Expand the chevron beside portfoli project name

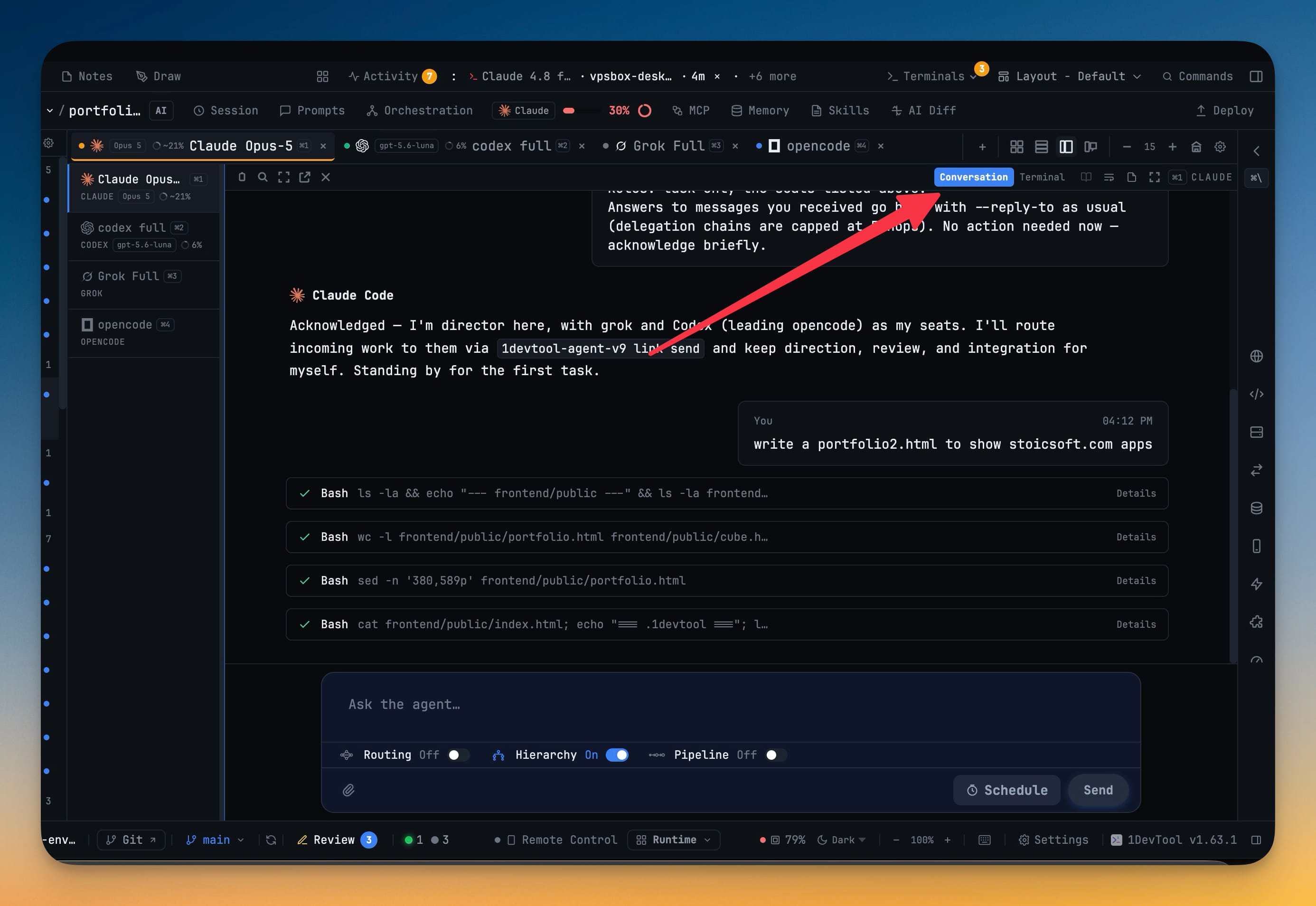[x=50, y=110]
